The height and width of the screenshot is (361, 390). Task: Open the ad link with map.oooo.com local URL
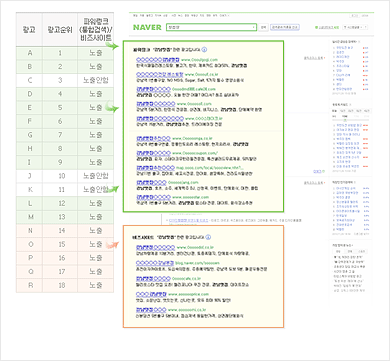coord(155,168)
